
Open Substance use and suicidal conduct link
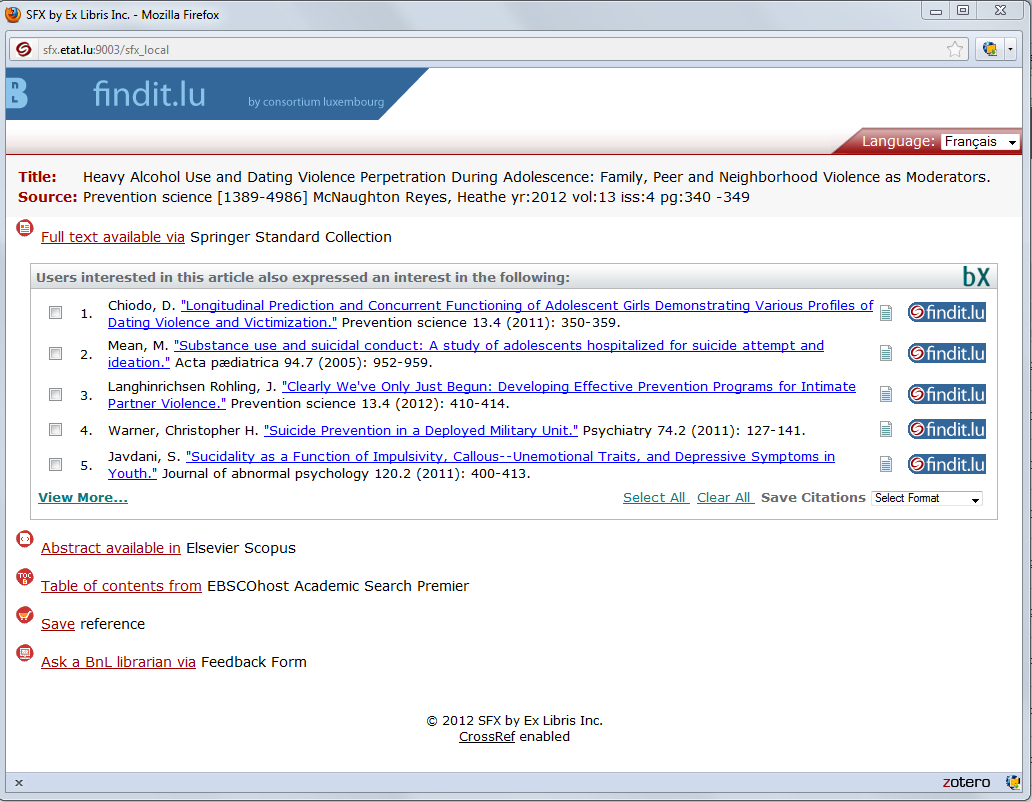point(466,354)
